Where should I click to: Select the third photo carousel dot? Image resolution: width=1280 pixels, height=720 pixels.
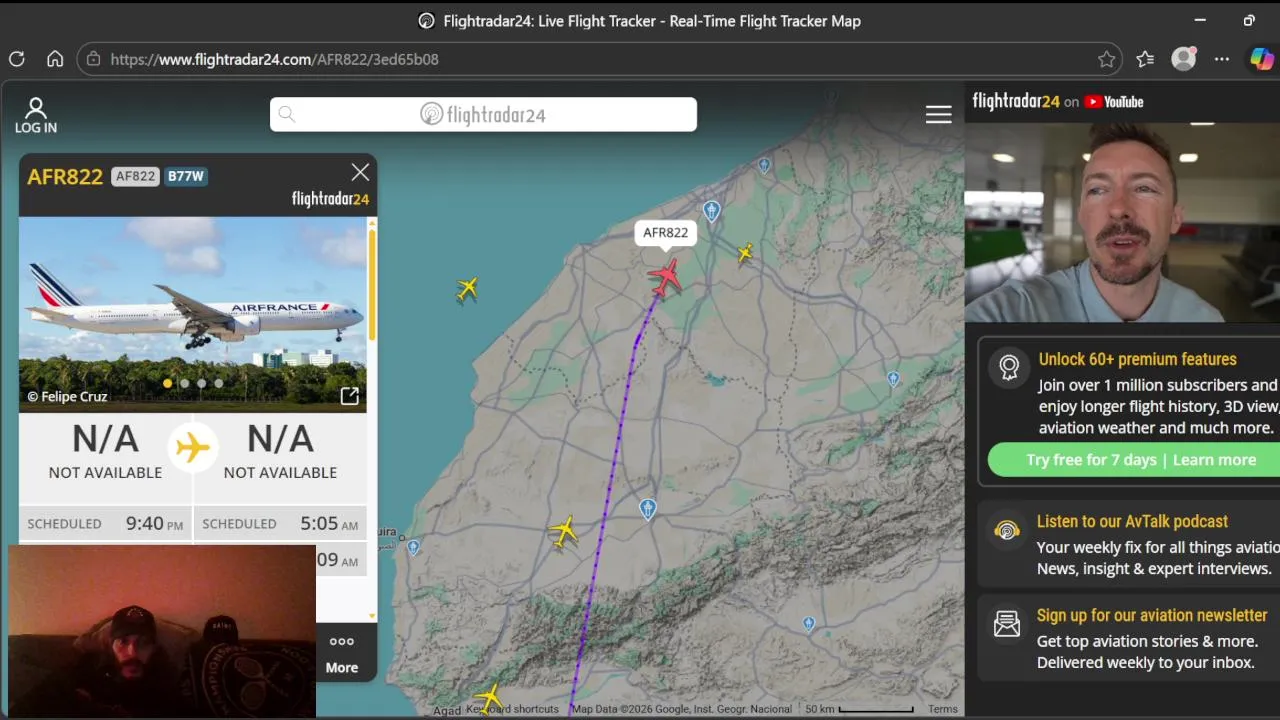point(201,383)
